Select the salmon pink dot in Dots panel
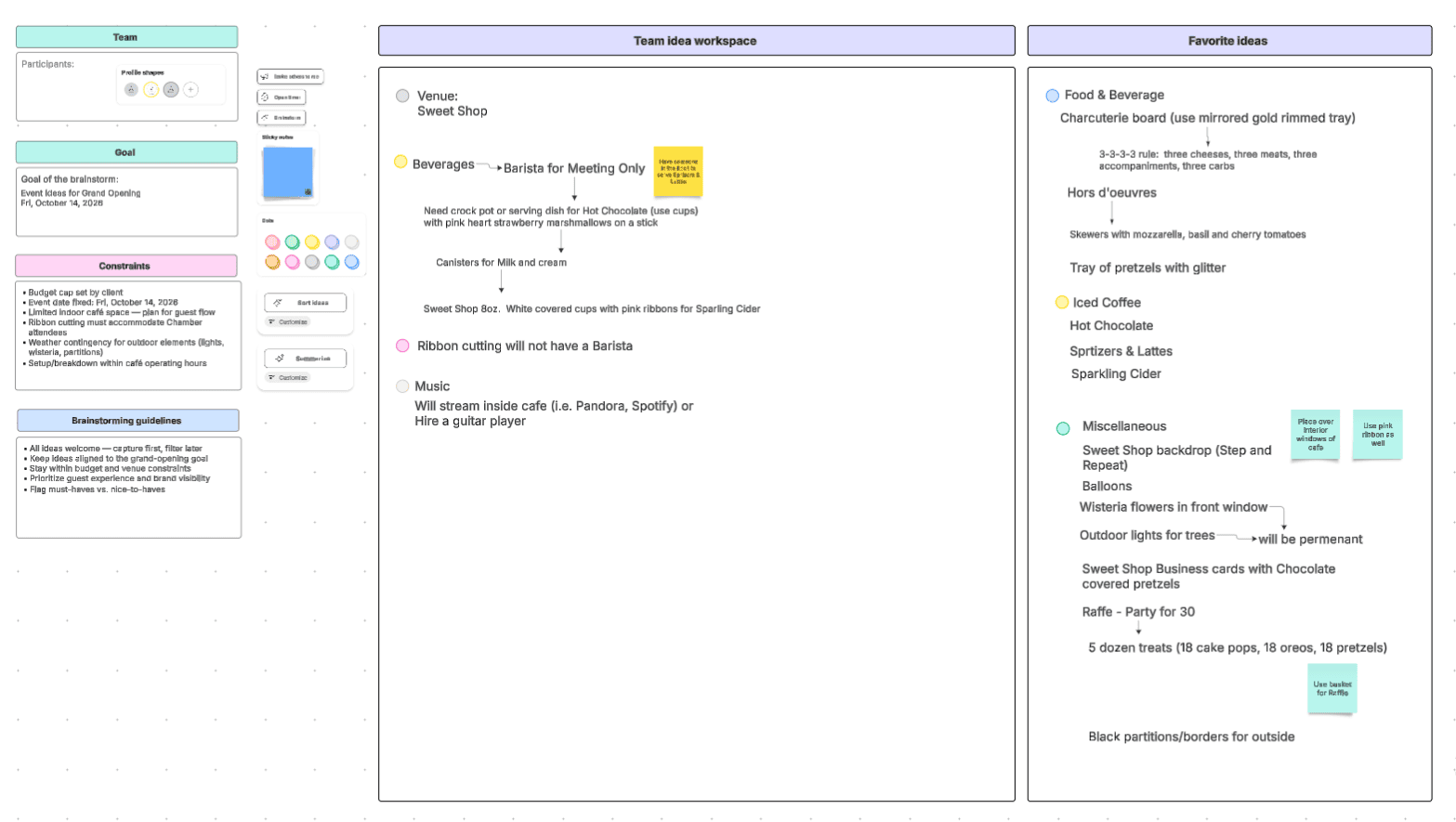 (272, 242)
